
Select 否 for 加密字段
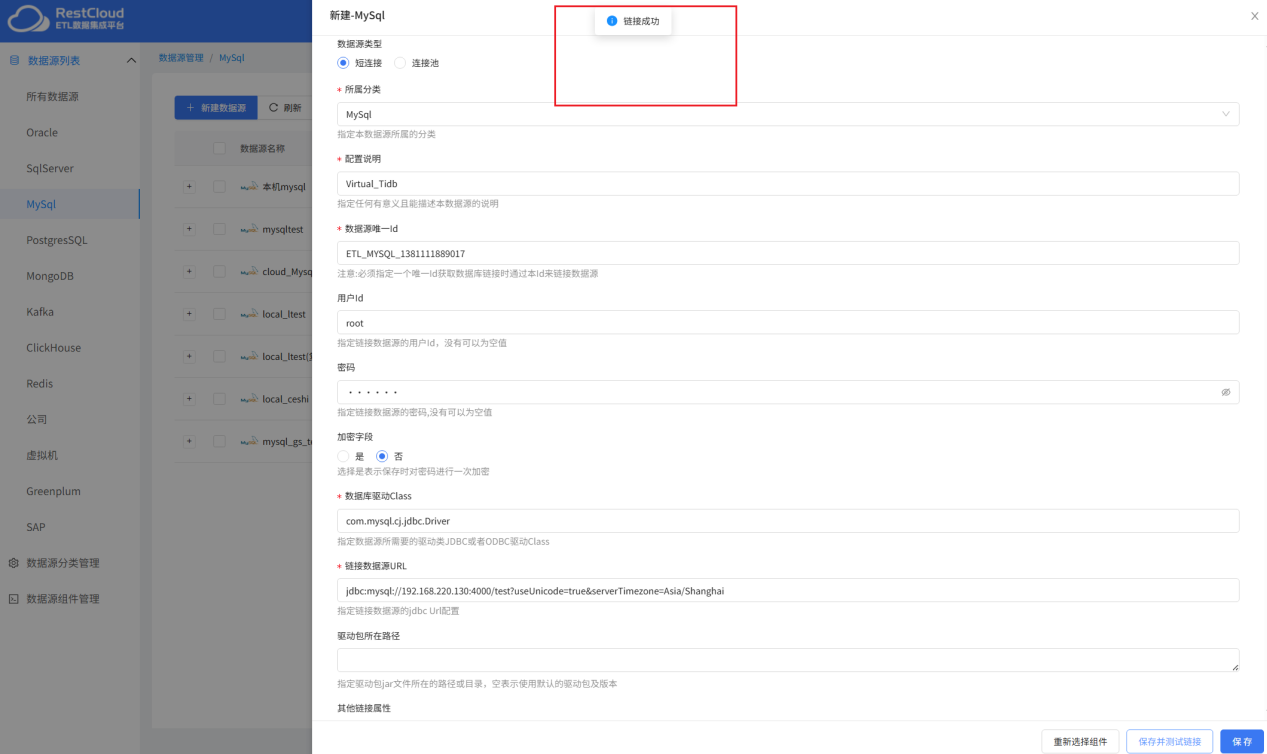pos(382,456)
